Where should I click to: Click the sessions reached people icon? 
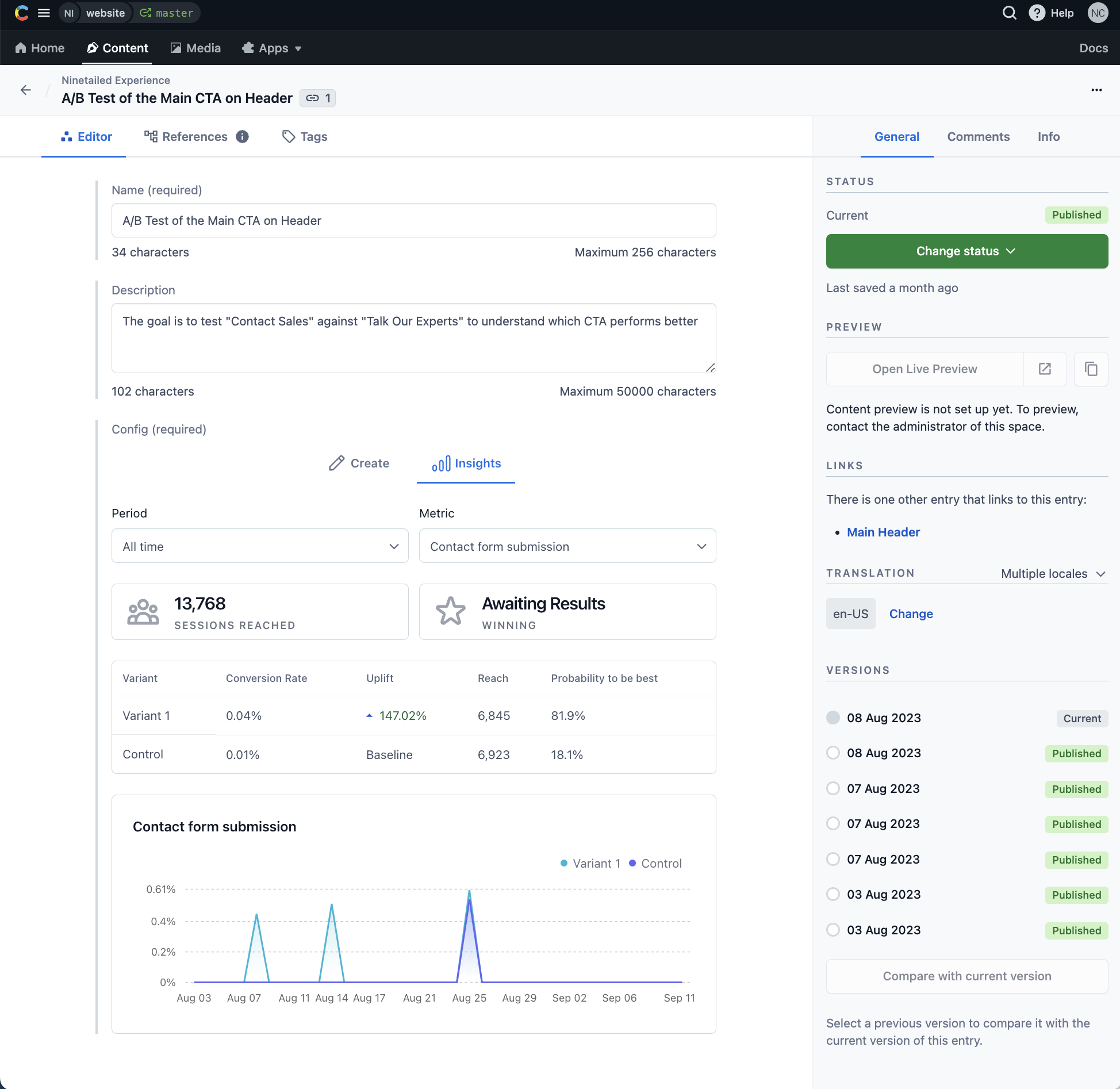143,612
